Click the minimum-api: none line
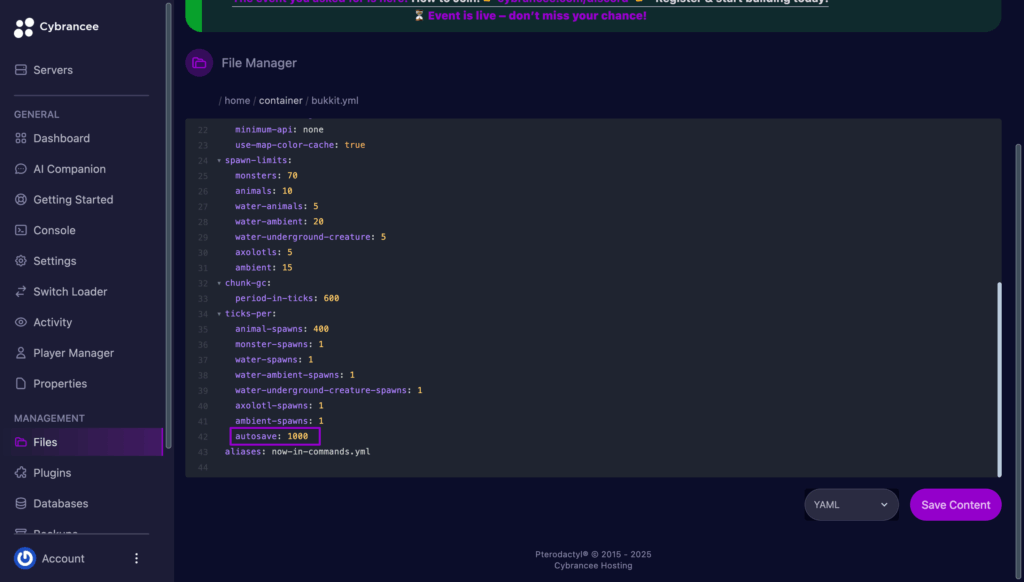Viewport: 1024px width, 582px height. pos(279,129)
